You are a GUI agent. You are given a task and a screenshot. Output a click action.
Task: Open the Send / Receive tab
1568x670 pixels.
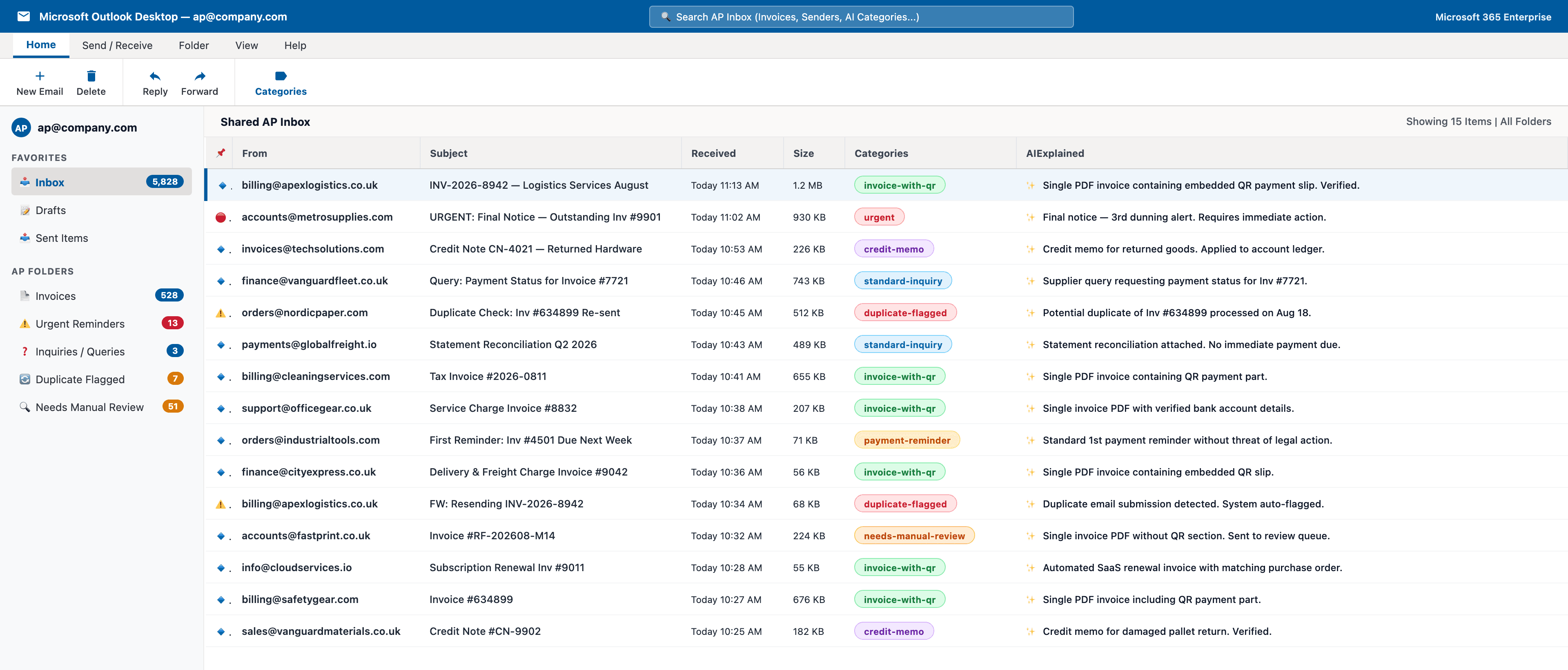118,45
